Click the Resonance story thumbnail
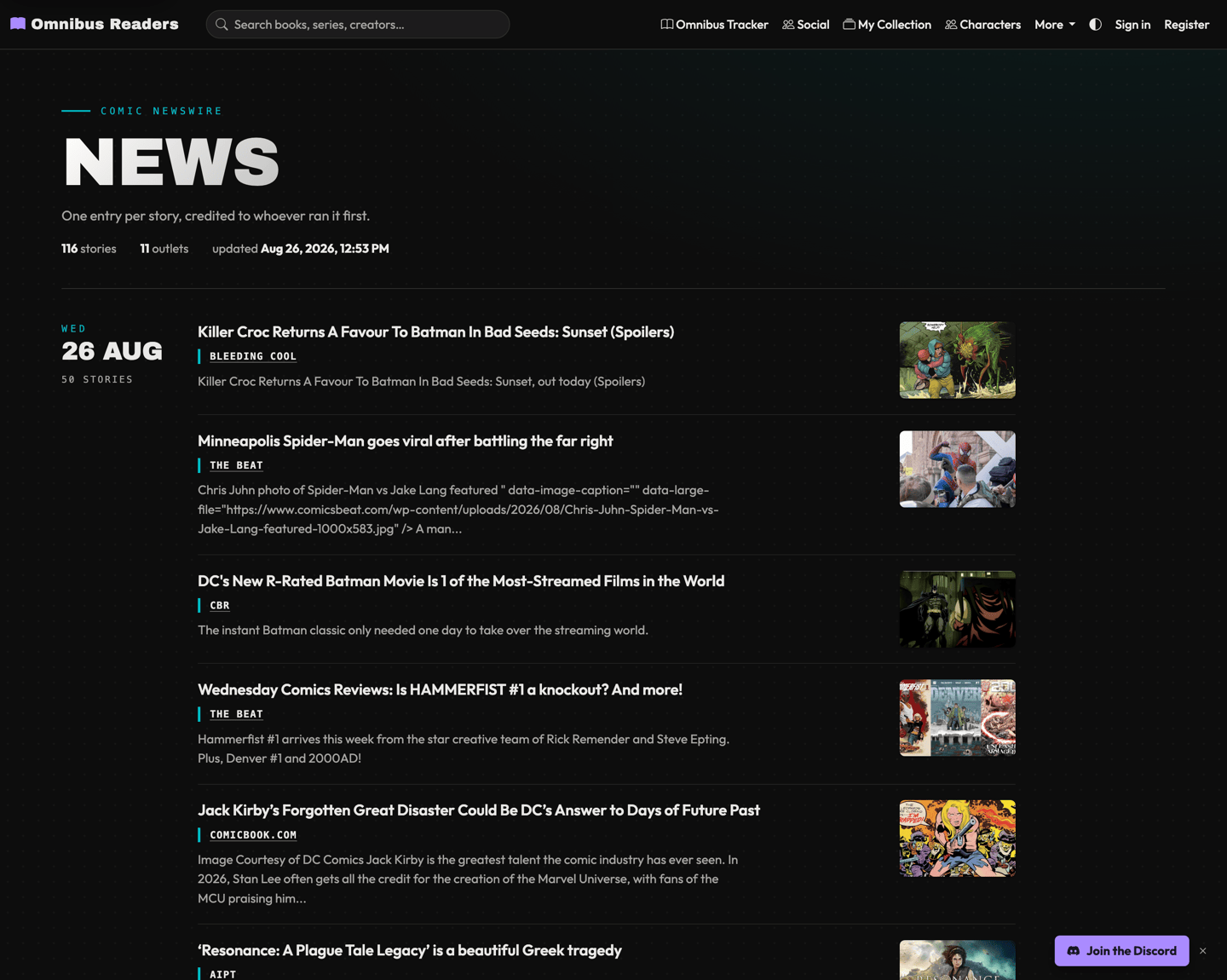This screenshot has height=980, width=1227. [x=957, y=960]
